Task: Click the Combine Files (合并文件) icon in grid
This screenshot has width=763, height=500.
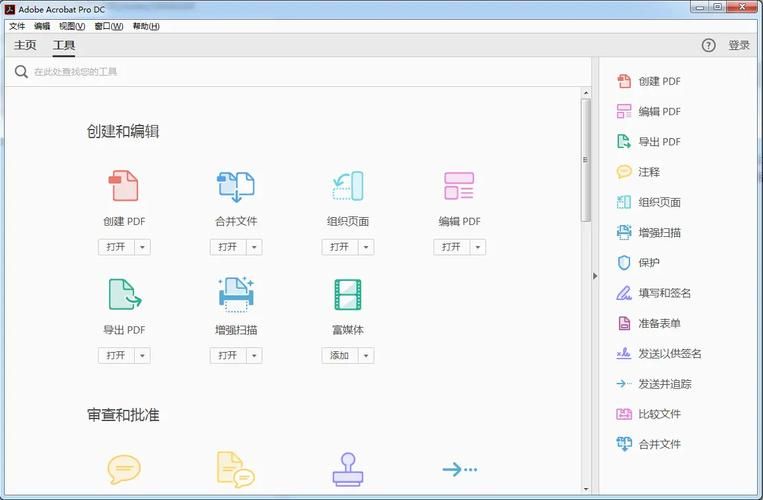Action: 236,186
